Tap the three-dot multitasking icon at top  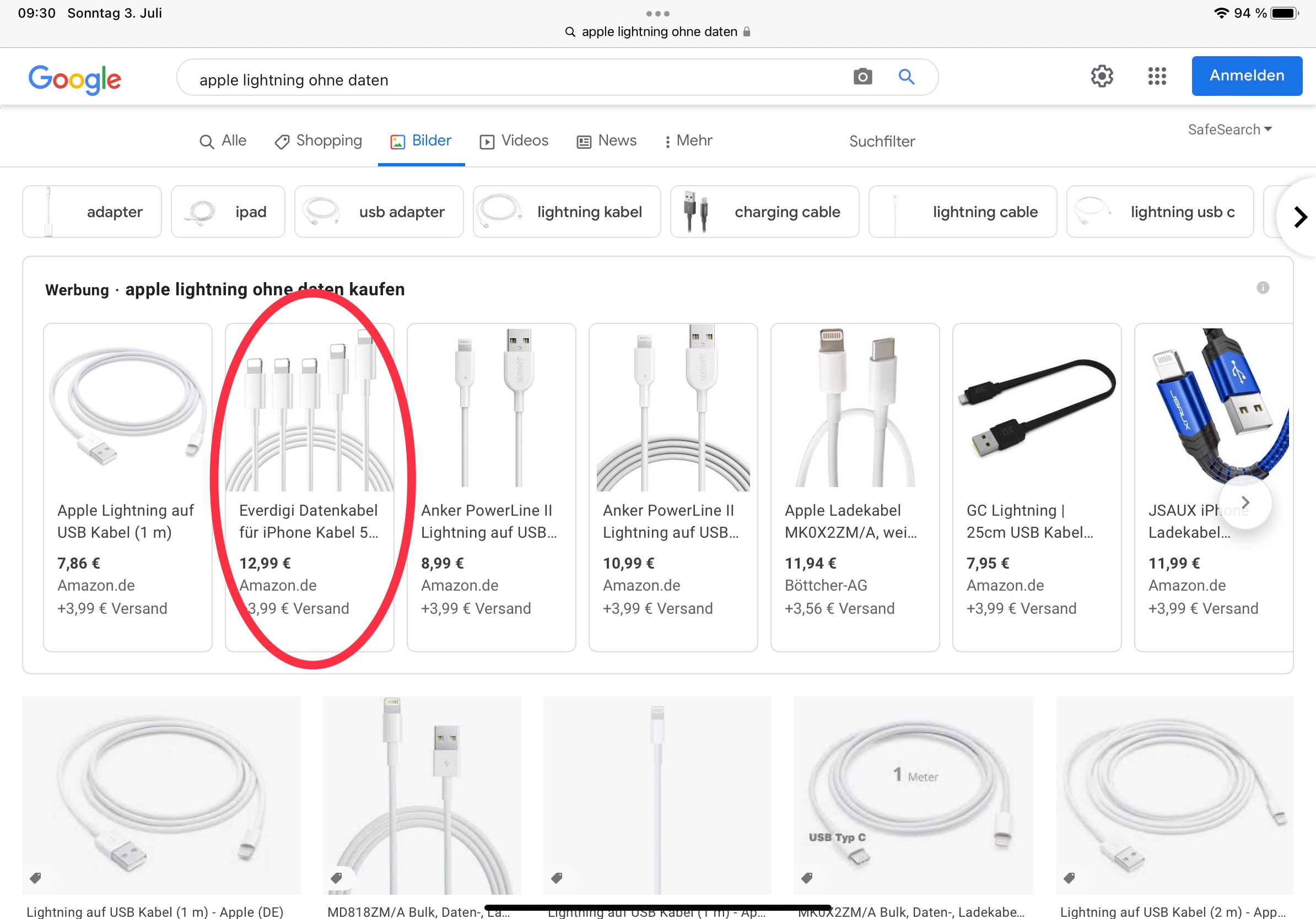click(657, 13)
